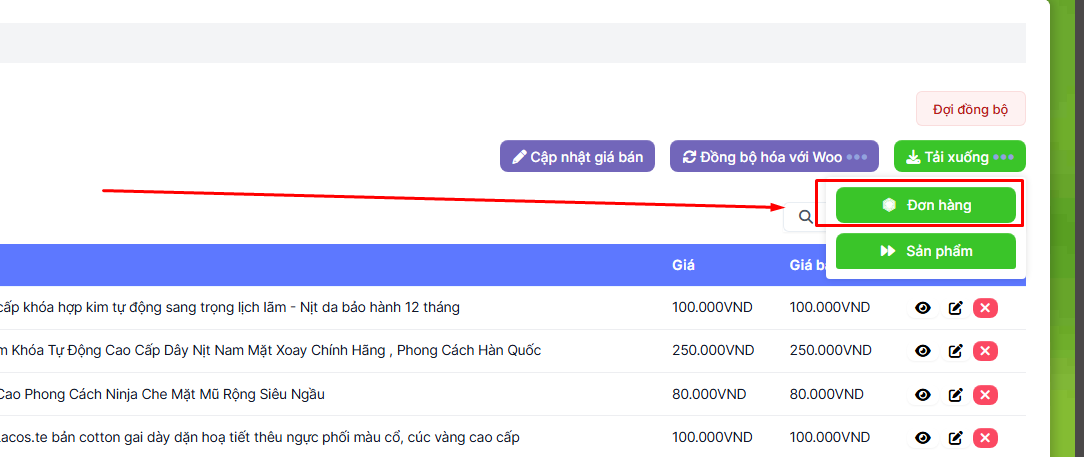The height and width of the screenshot is (457, 1084).
Task: Click the 'Cập nhật giá bán' button
Action: click(577, 157)
